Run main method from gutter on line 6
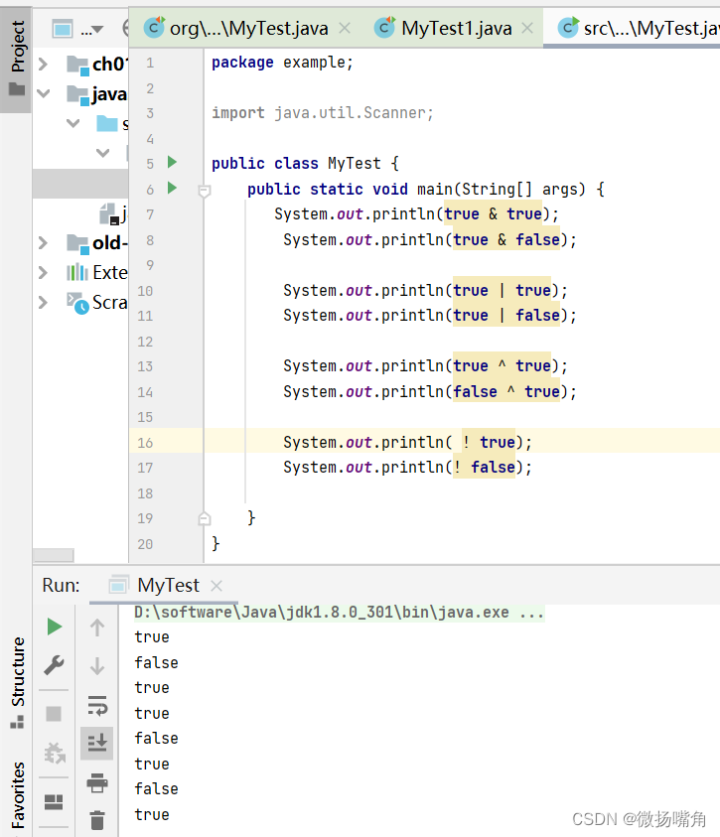Viewport: 720px width, 837px height. pos(172,188)
